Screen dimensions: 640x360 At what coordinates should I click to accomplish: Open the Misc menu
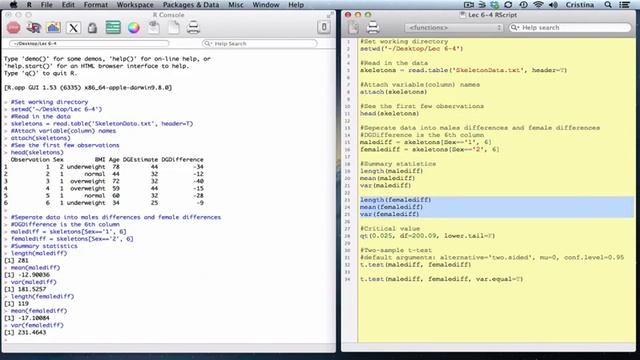pyautogui.click(x=236, y=5)
